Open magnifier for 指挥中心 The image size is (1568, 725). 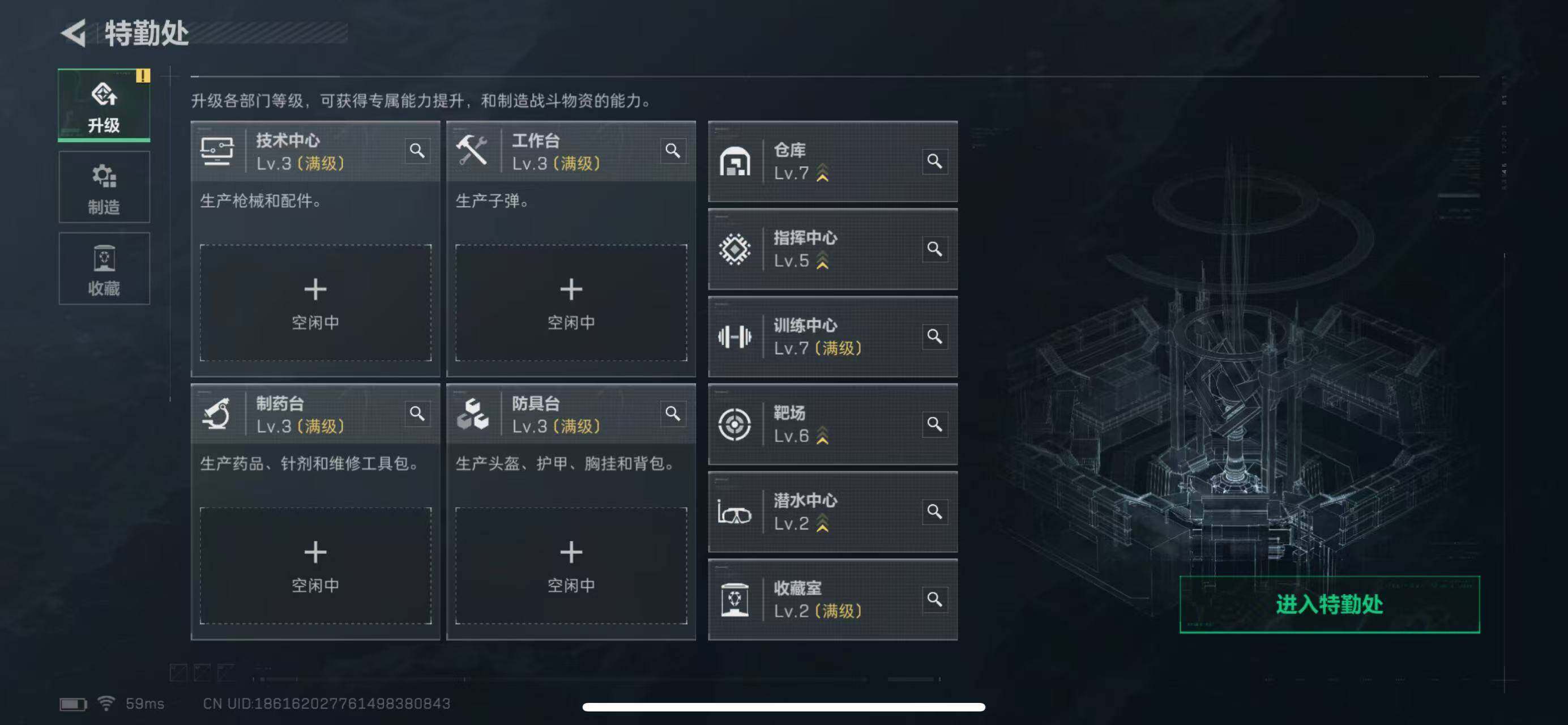pos(935,249)
